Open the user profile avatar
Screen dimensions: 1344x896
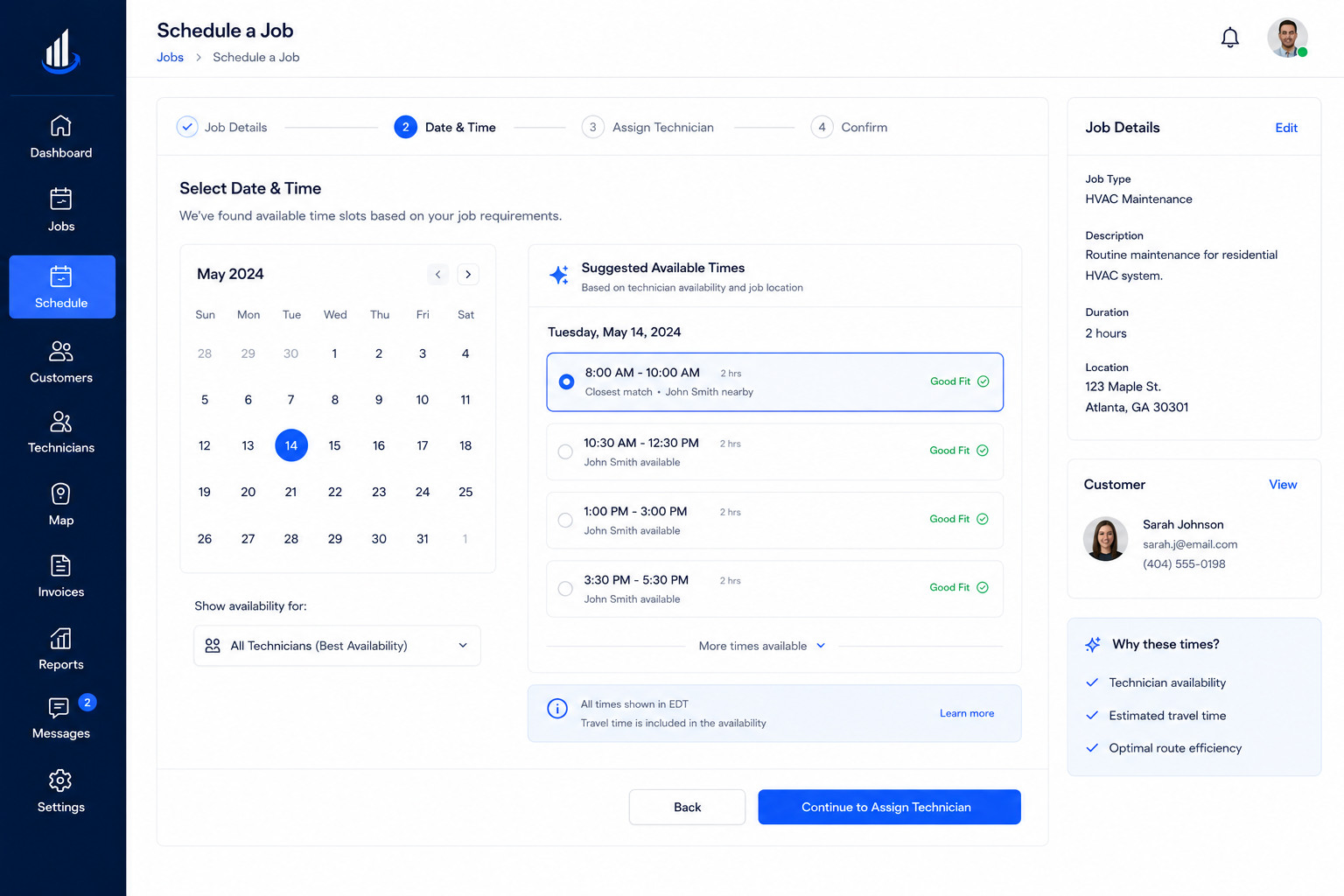click(1287, 38)
